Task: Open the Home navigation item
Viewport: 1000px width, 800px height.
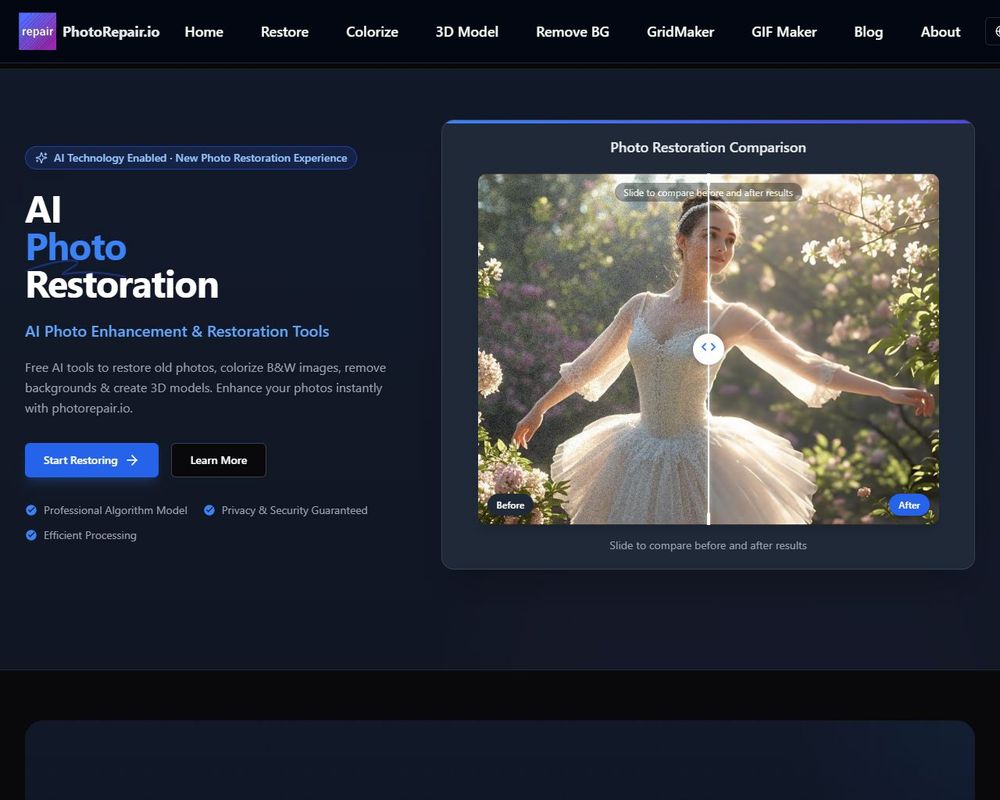Action: [204, 32]
